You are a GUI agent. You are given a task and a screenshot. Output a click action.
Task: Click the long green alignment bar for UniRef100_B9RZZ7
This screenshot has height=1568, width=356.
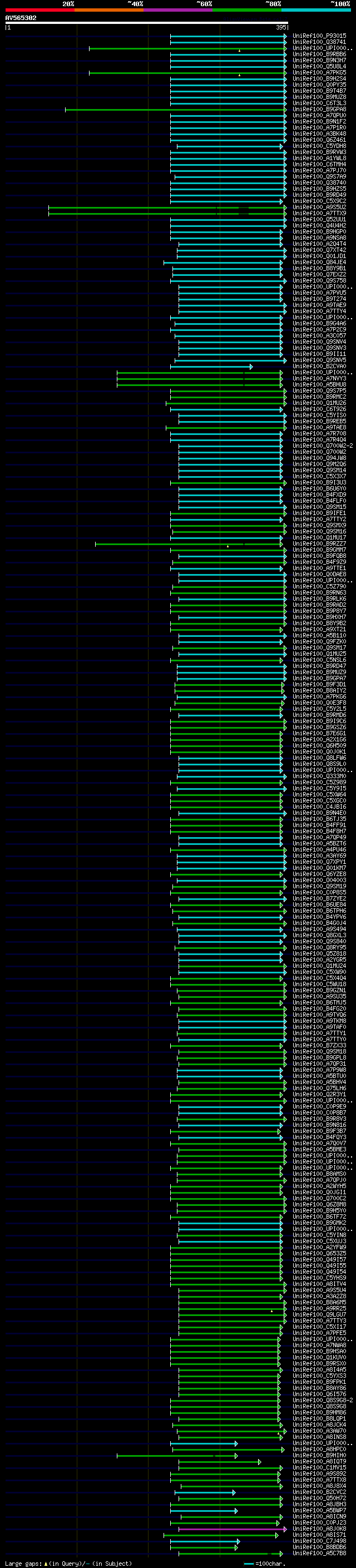click(x=189, y=544)
